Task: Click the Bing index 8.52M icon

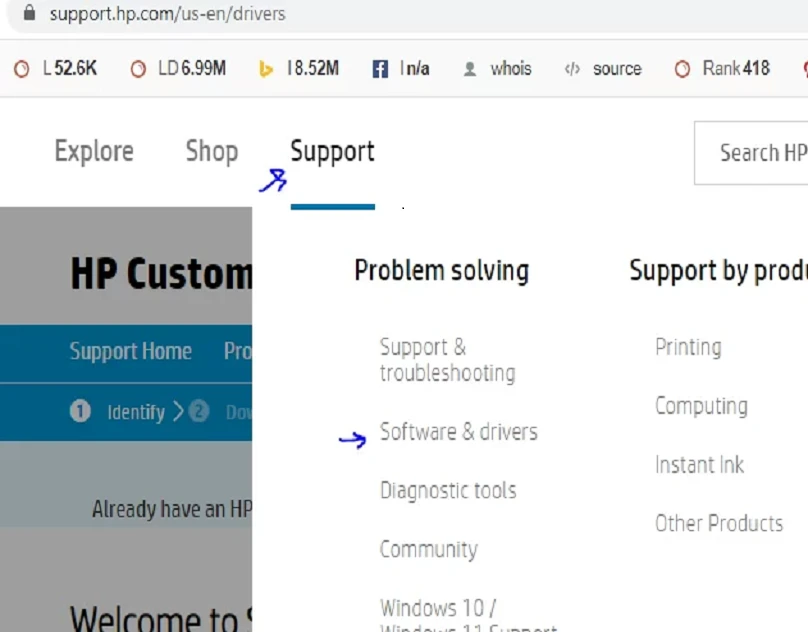Action: [x=266, y=69]
